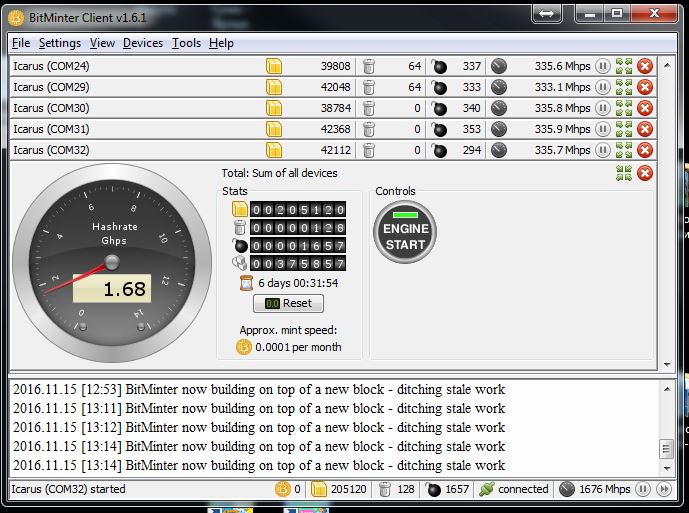The height and width of the screenshot is (513, 689).
Task: Click the accepted-work box icon on COM30 row
Action: coord(274,108)
